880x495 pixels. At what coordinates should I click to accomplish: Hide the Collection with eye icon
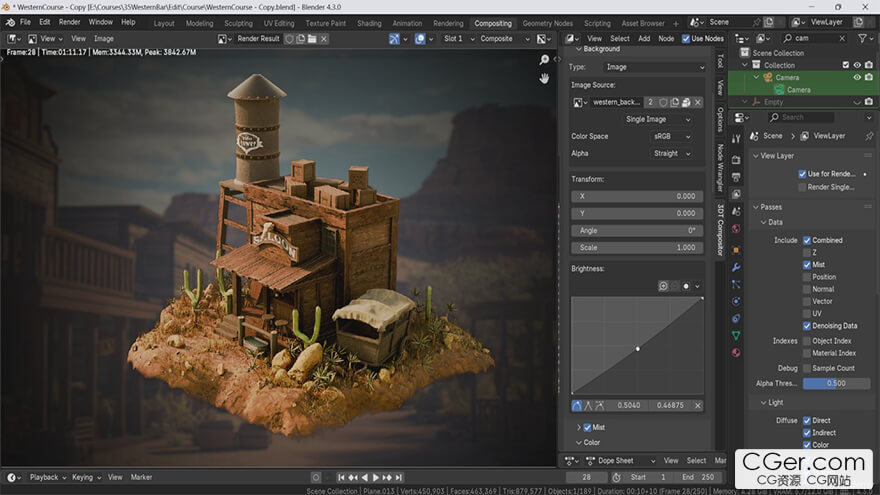coord(857,65)
